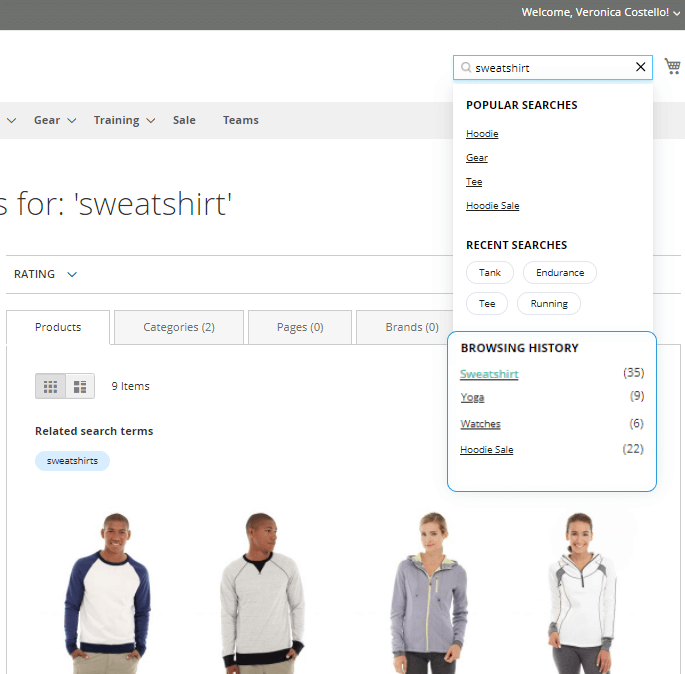Switch to list view mode
The height and width of the screenshot is (674, 685).
coord(80,386)
